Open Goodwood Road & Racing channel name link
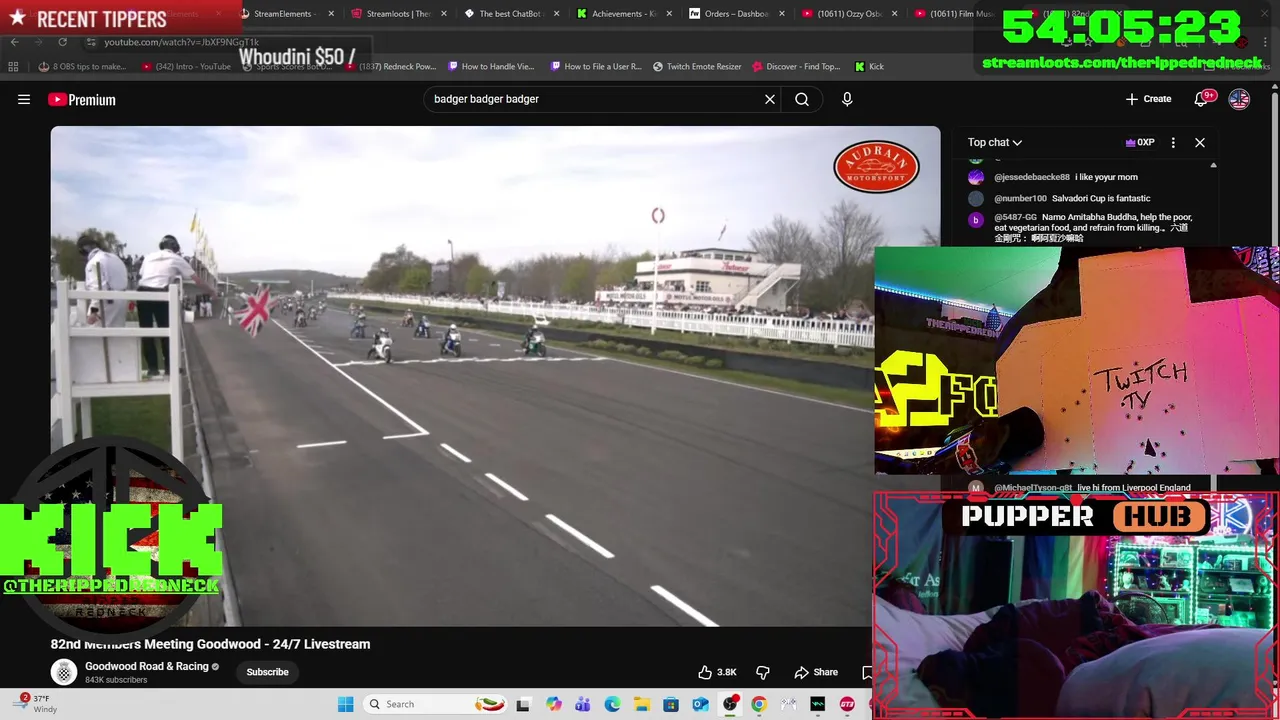Viewport: 1280px width, 720px height. (147, 666)
